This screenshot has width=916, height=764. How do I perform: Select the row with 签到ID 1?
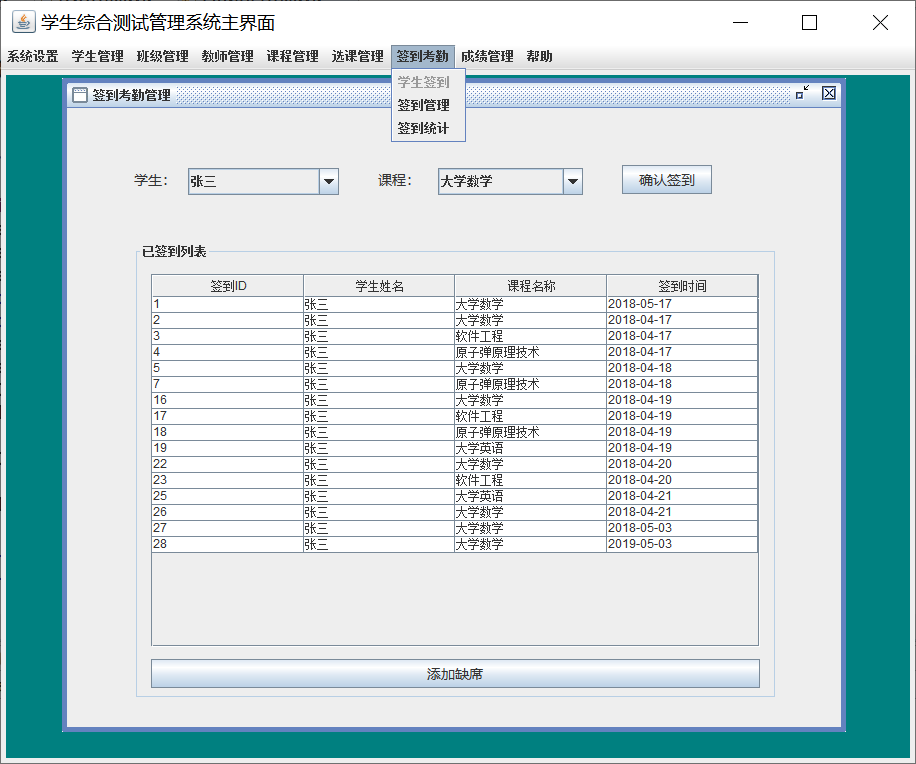pyautogui.click(x=454, y=304)
